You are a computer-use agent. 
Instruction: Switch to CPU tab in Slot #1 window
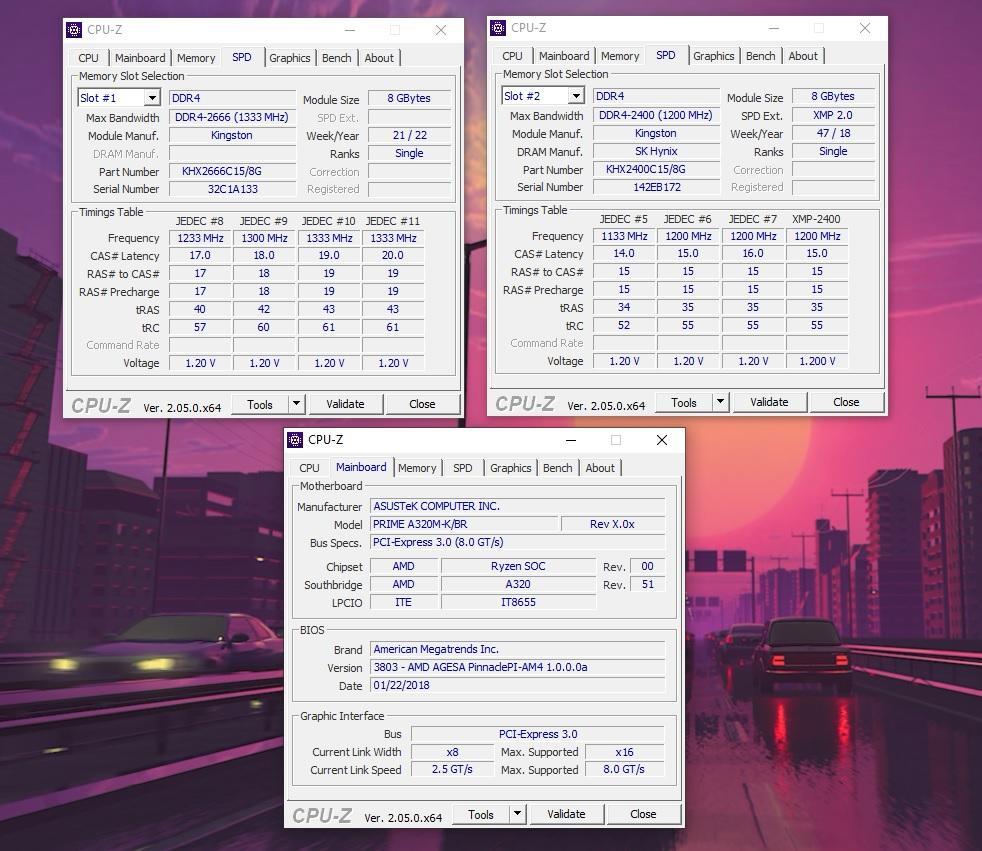pyautogui.click(x=88, y=58)
